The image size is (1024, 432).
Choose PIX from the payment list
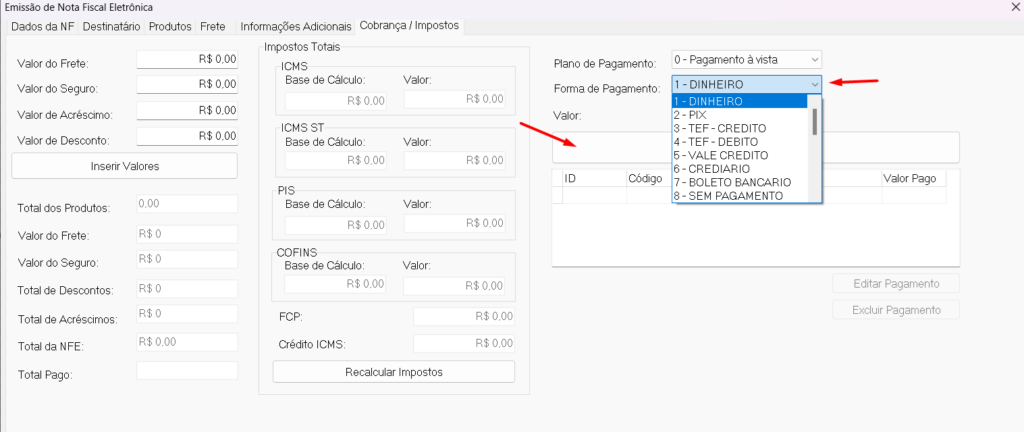691,115
